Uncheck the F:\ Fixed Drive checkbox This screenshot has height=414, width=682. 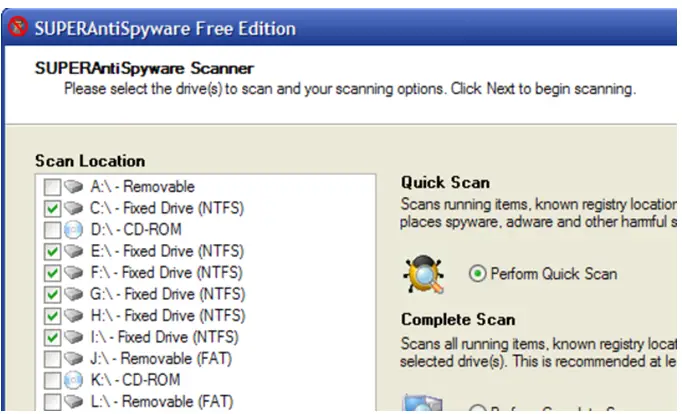click(x=52, y=273)
